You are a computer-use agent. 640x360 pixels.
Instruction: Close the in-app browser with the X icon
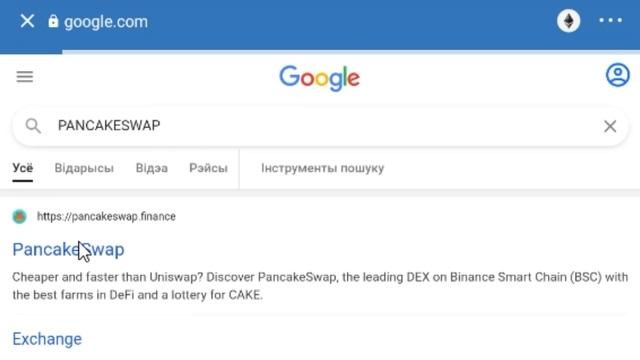pos(27,21)
